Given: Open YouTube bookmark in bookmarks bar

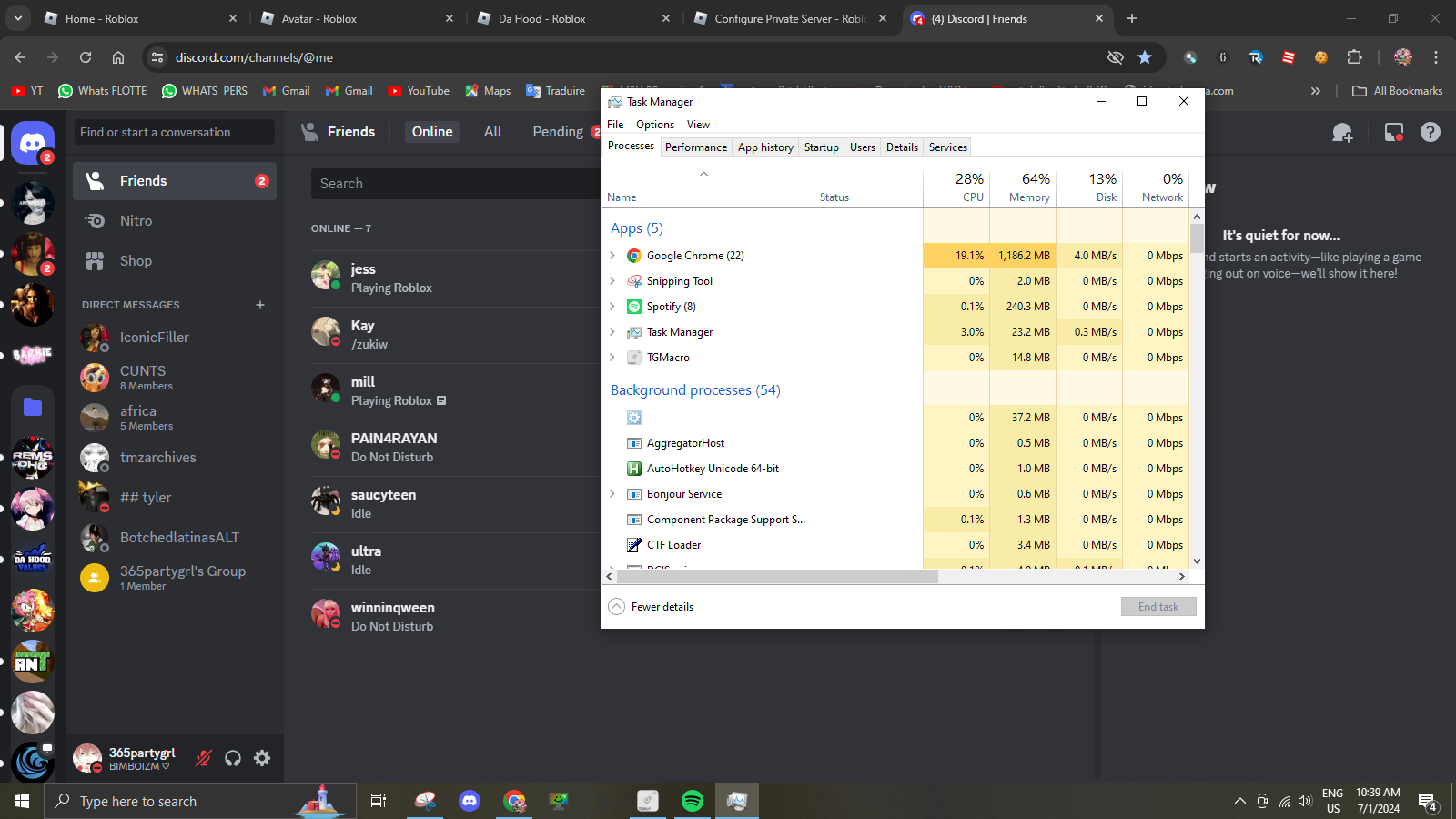Looking at the screenshot, I should (419, 91).
